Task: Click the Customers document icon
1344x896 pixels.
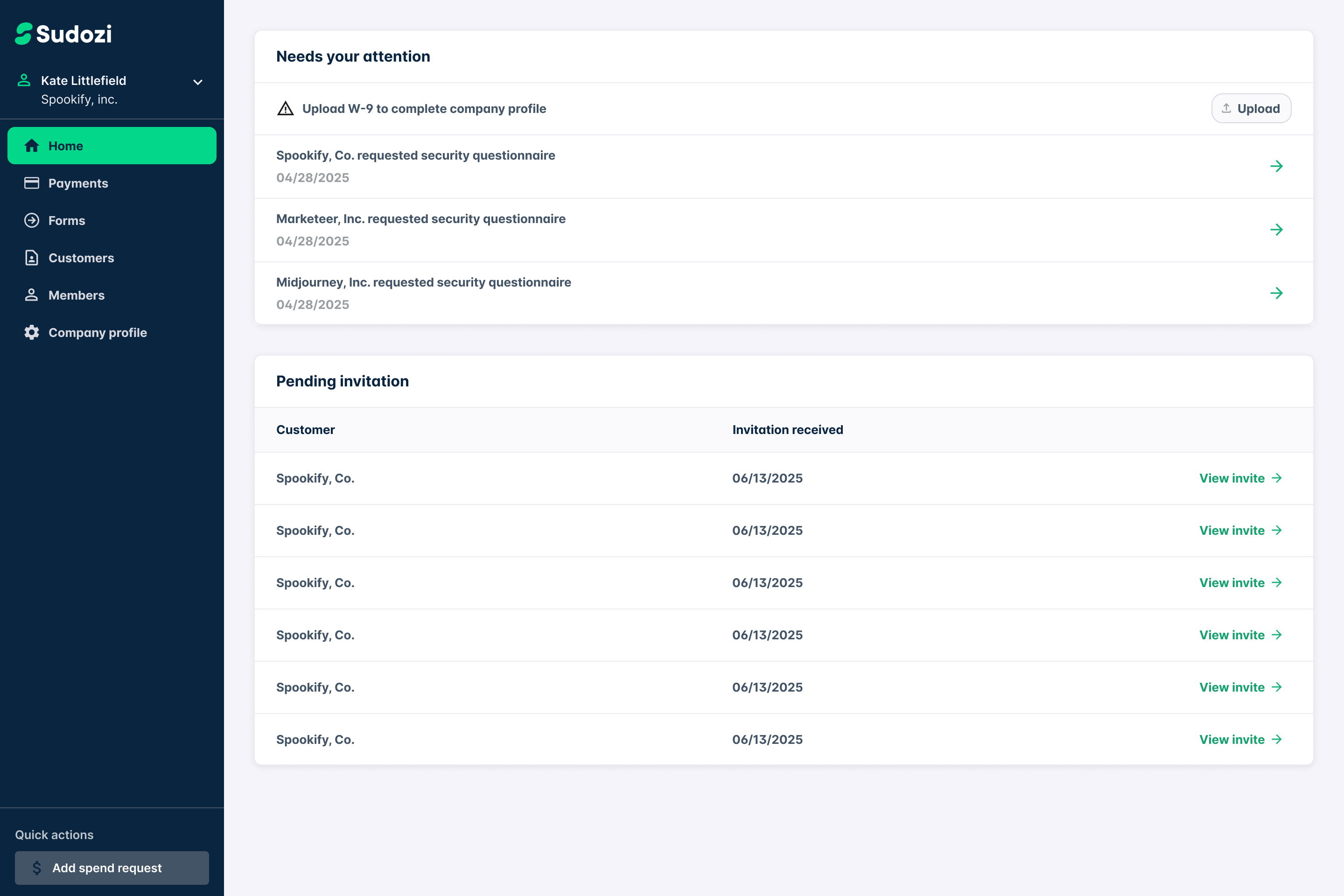Action: tap(32, 258)
